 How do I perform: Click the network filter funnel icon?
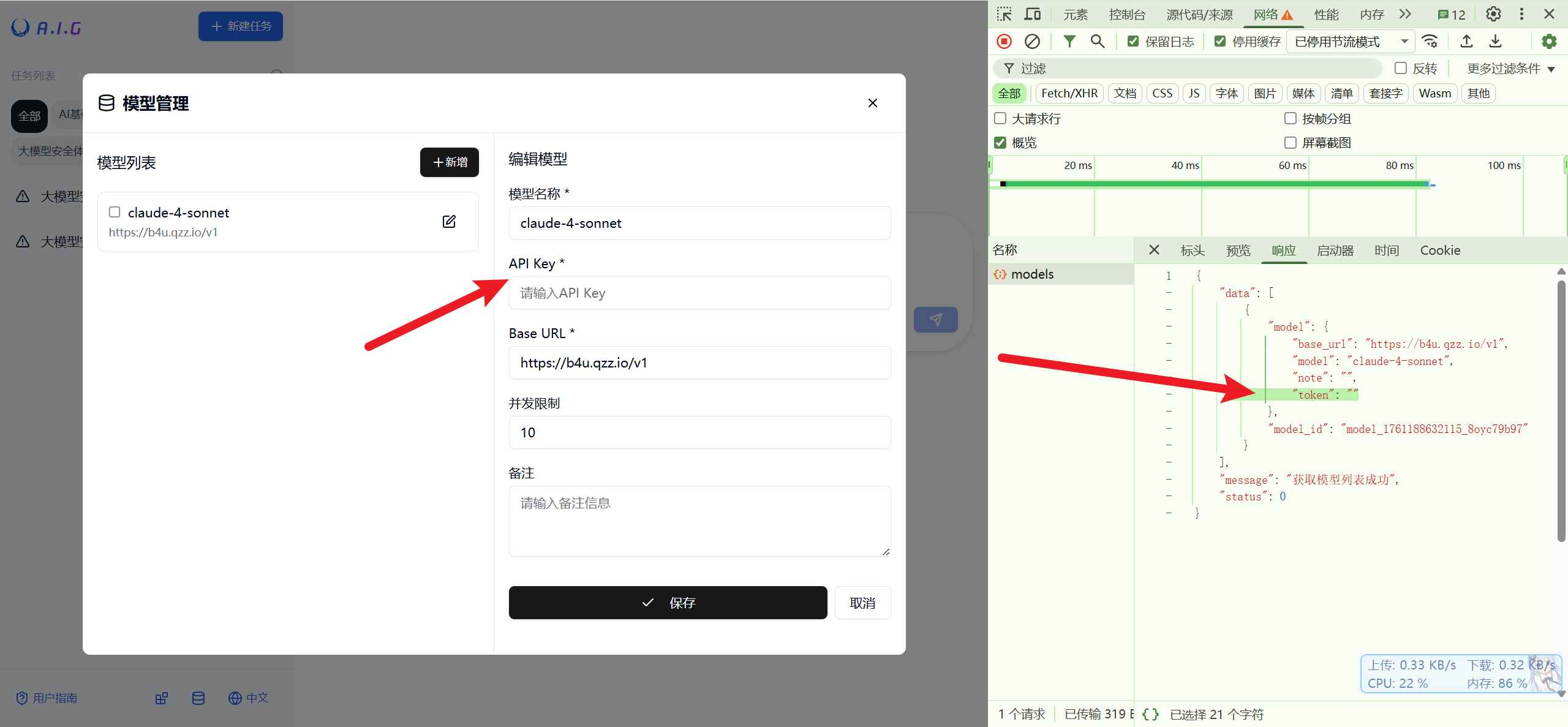point(1069,41)
